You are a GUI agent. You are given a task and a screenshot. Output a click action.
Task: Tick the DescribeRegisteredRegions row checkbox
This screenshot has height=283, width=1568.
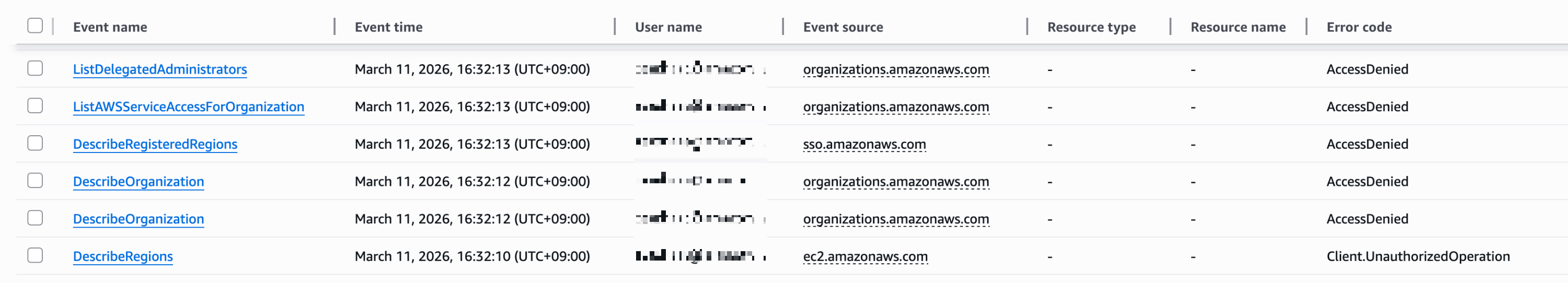point(36,143)
